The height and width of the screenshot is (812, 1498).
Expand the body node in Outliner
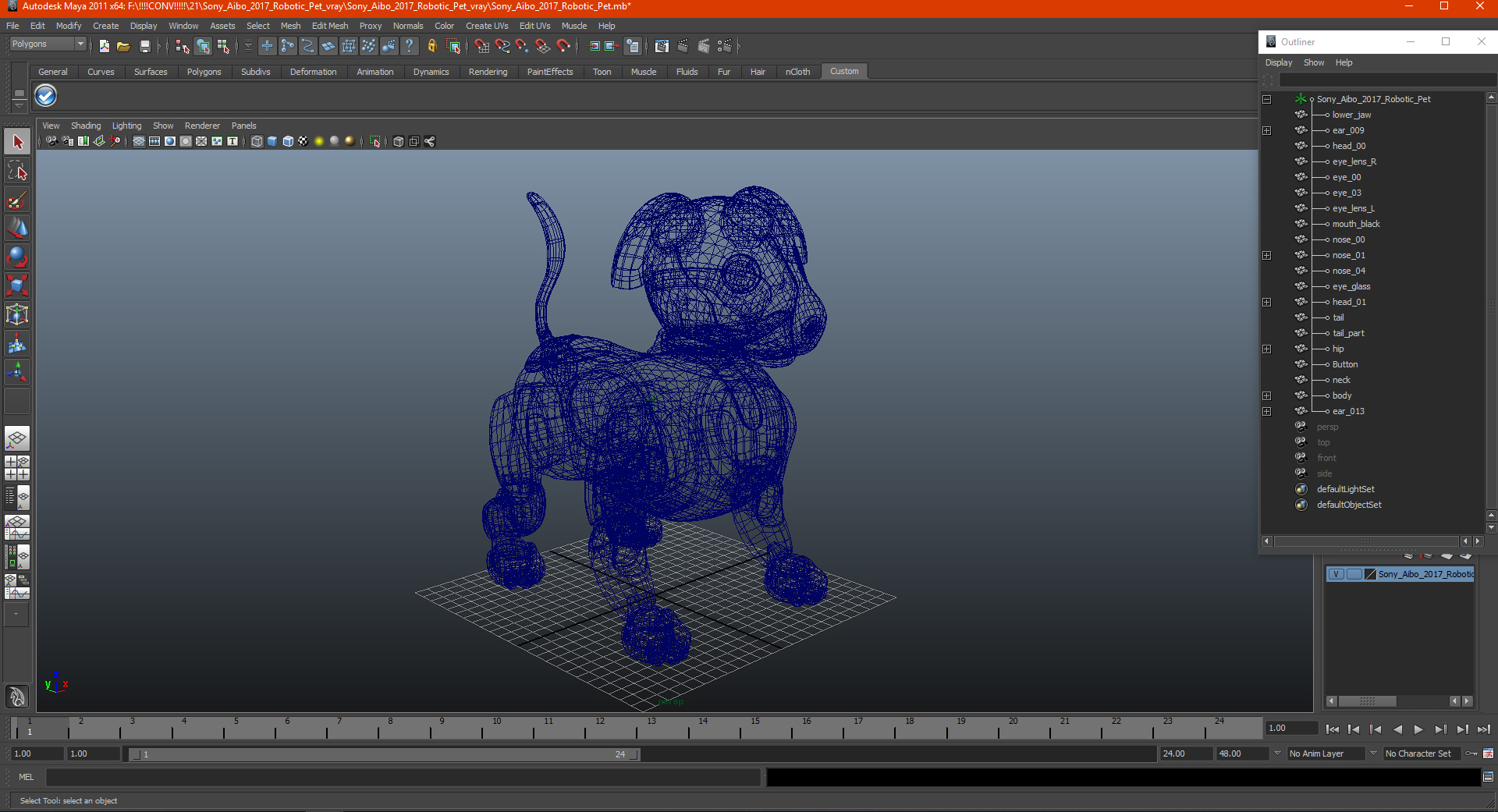point(1267,395)
